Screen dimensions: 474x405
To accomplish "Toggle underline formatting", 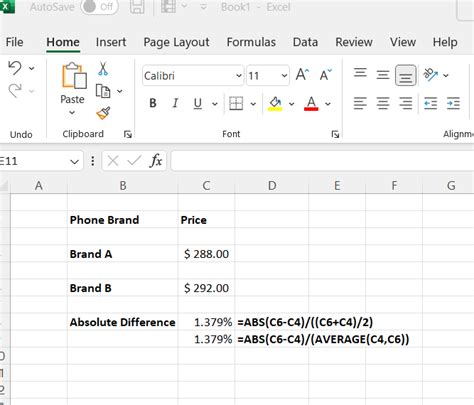I will 198,104.
